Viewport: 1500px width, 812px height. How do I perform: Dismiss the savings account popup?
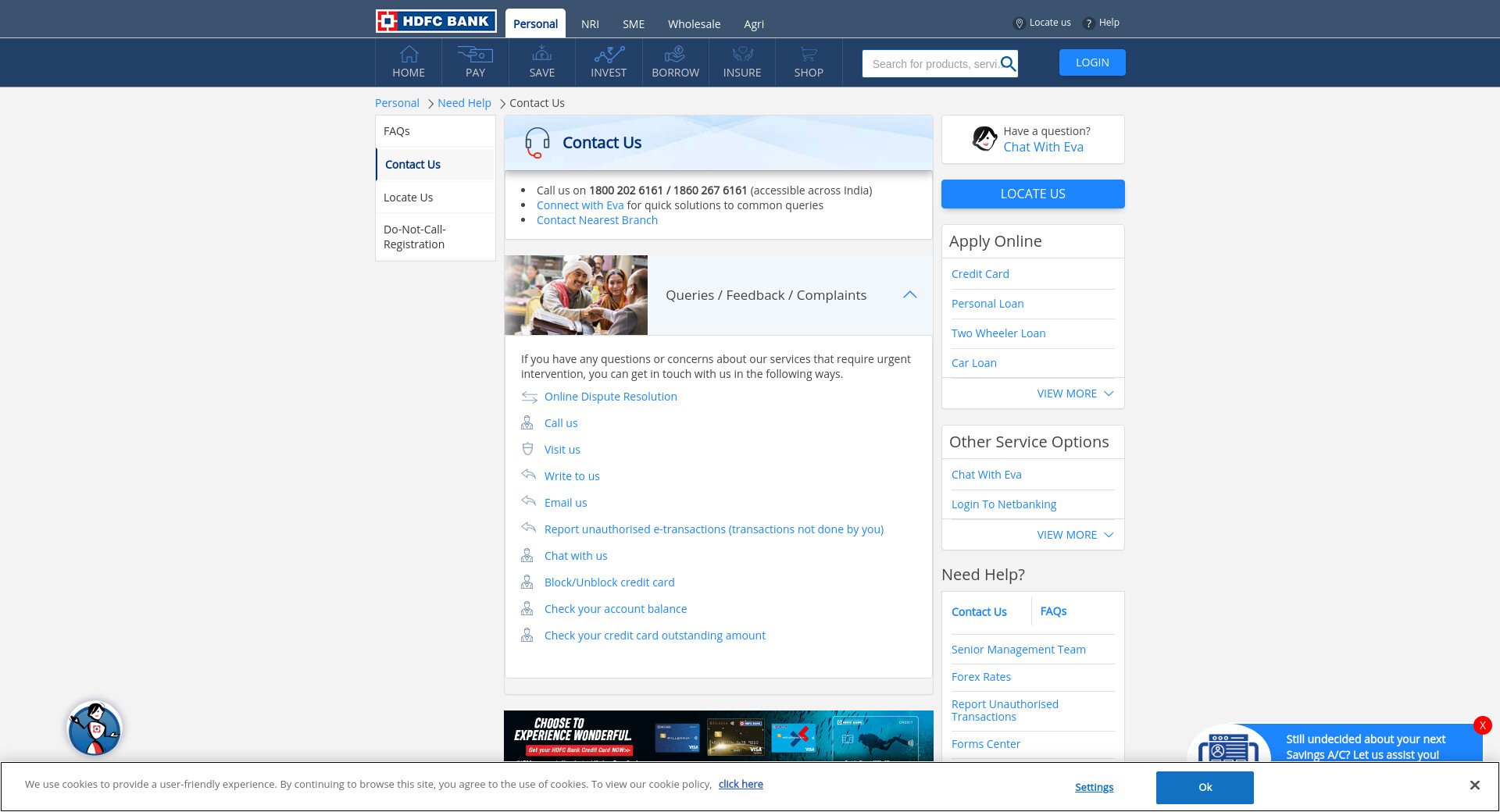1482,725
